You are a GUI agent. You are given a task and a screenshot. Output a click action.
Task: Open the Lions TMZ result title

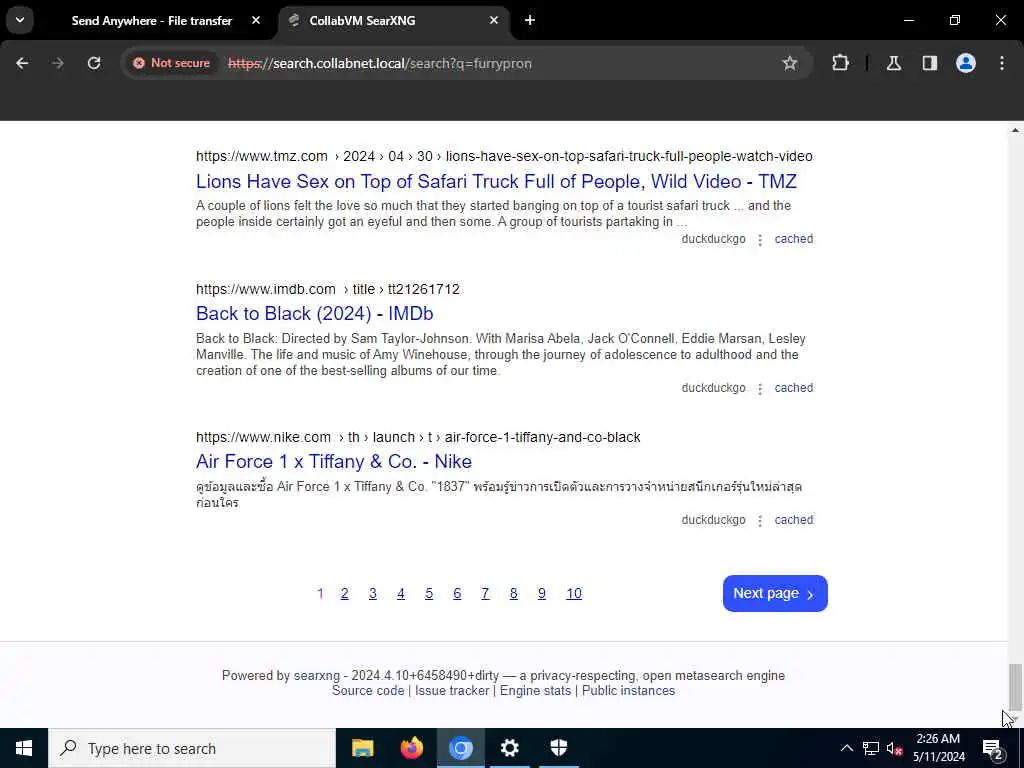[x=496, y=182]
